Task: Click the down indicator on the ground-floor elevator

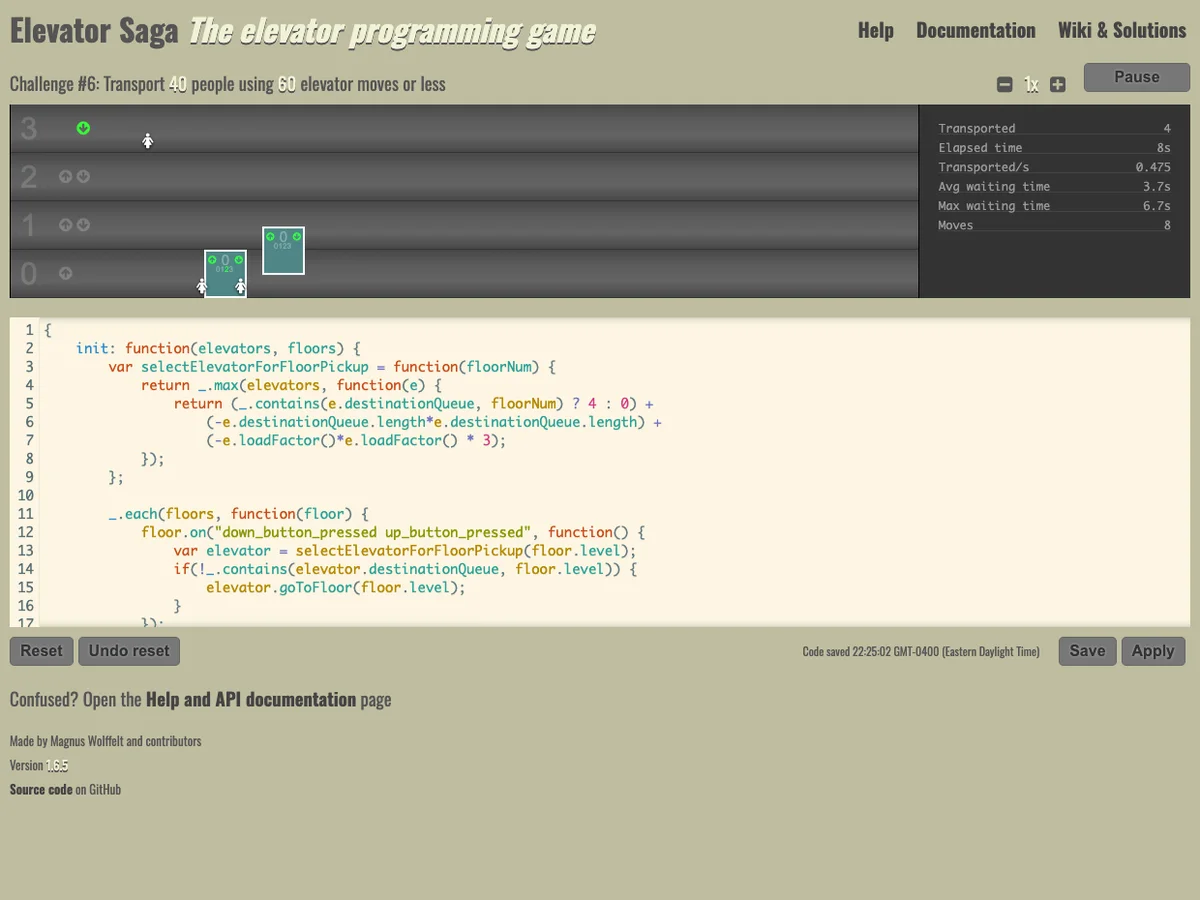Action: pos(239,260)
